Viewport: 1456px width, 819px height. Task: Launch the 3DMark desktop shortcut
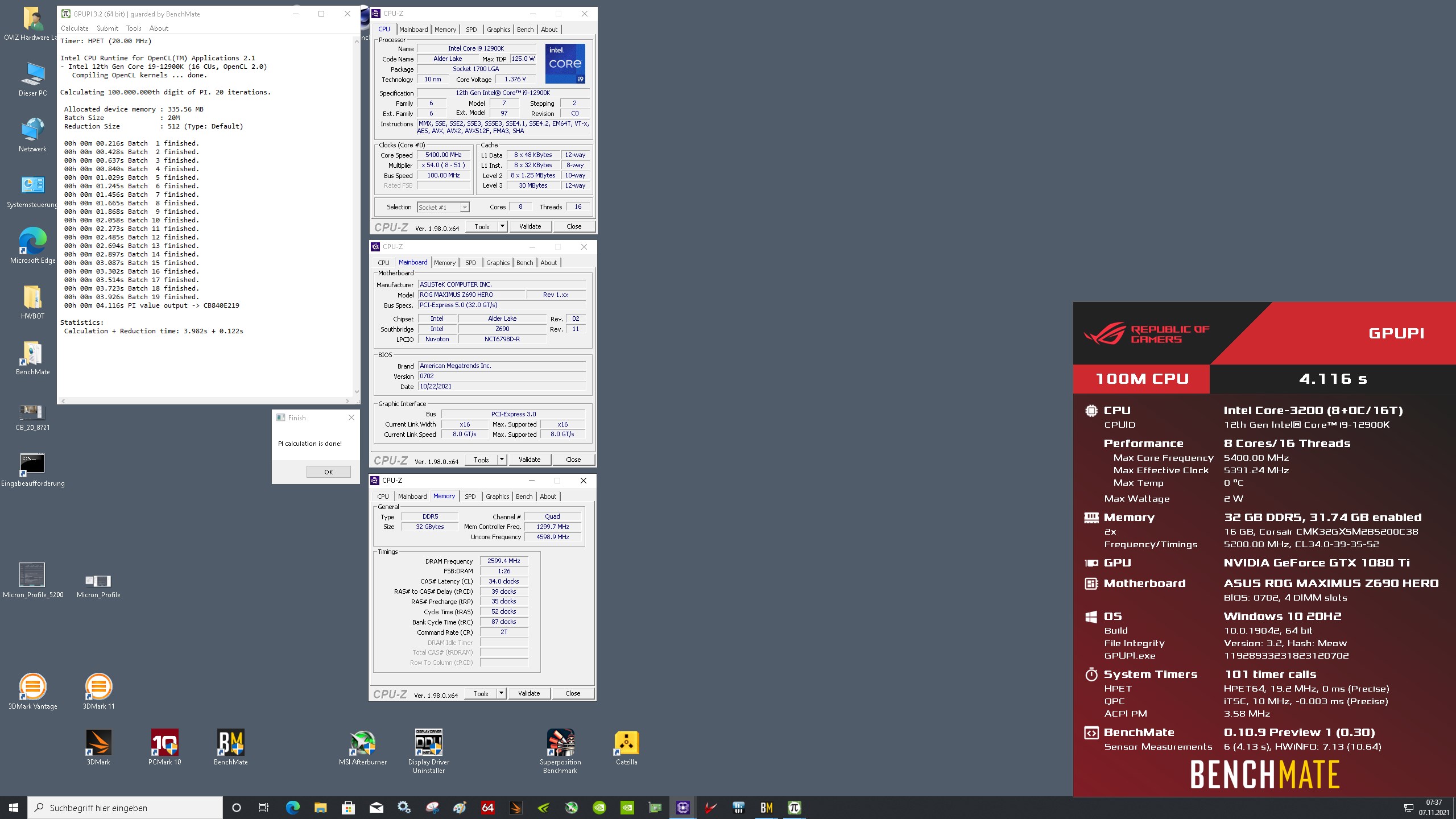[98, 747]
